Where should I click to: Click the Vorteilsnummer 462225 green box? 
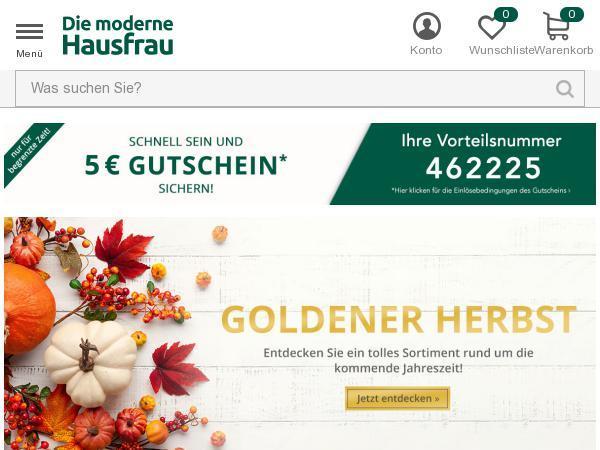[x=463, y=164]
